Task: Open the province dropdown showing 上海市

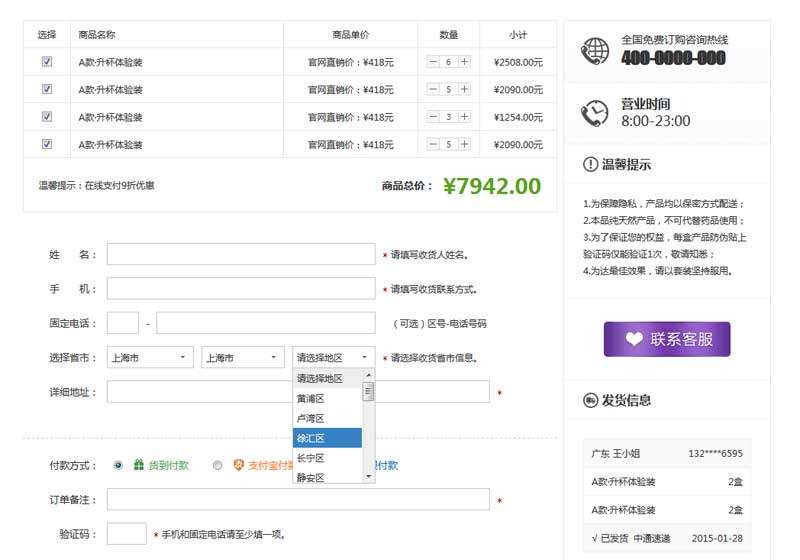Action: pos(151,357)
